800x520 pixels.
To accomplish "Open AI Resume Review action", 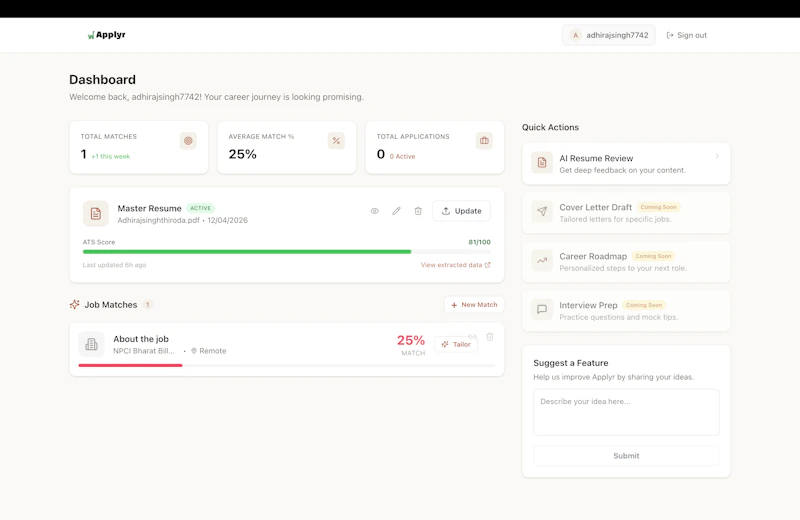I will tap(626, 163).
